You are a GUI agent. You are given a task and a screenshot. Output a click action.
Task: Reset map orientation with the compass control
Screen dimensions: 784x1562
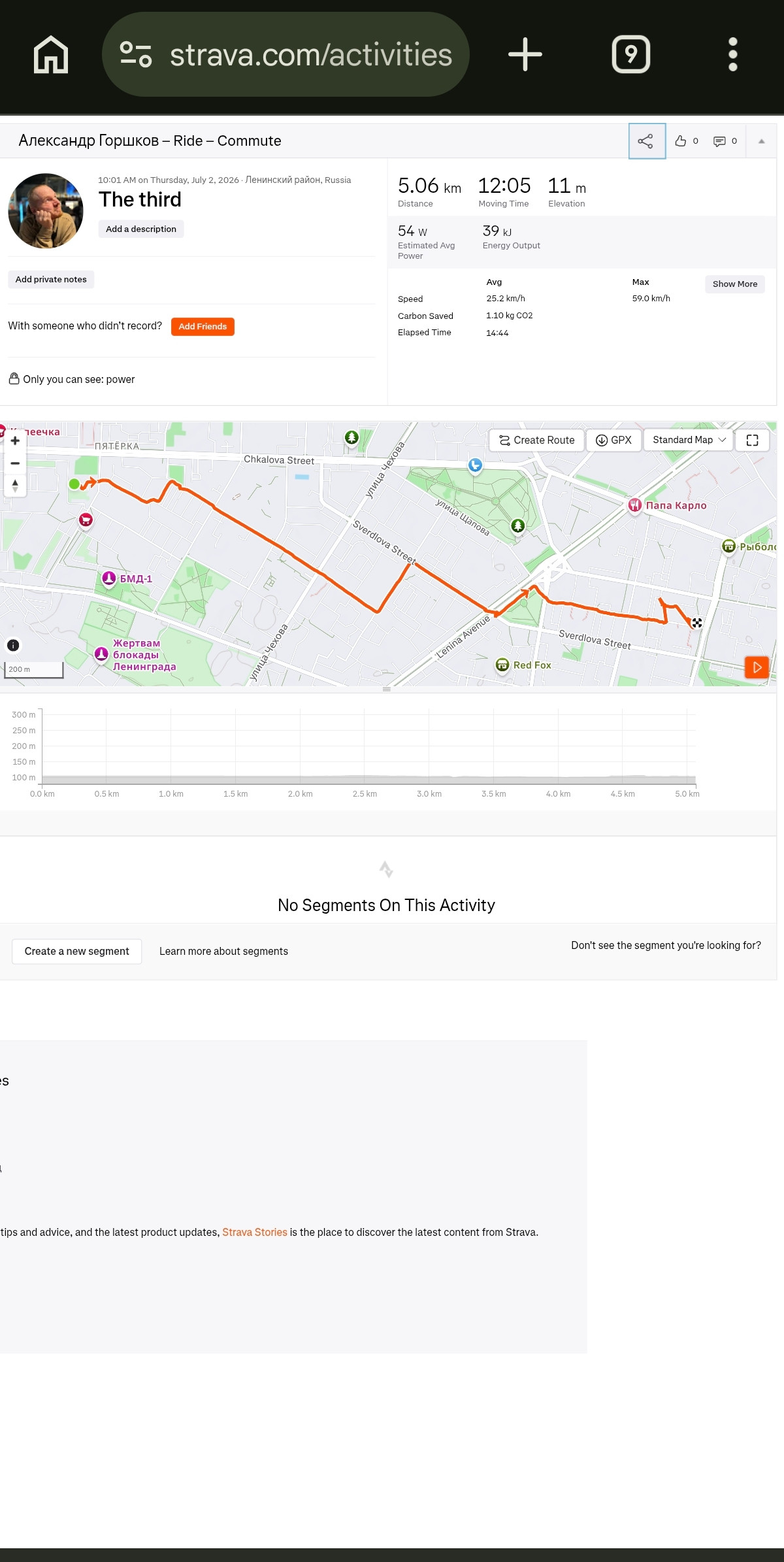pyautogui.click(x=15, y=486)
